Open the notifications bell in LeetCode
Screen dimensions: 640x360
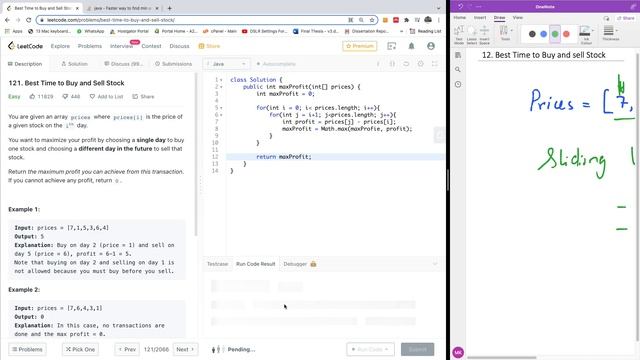tap(411, 46)
